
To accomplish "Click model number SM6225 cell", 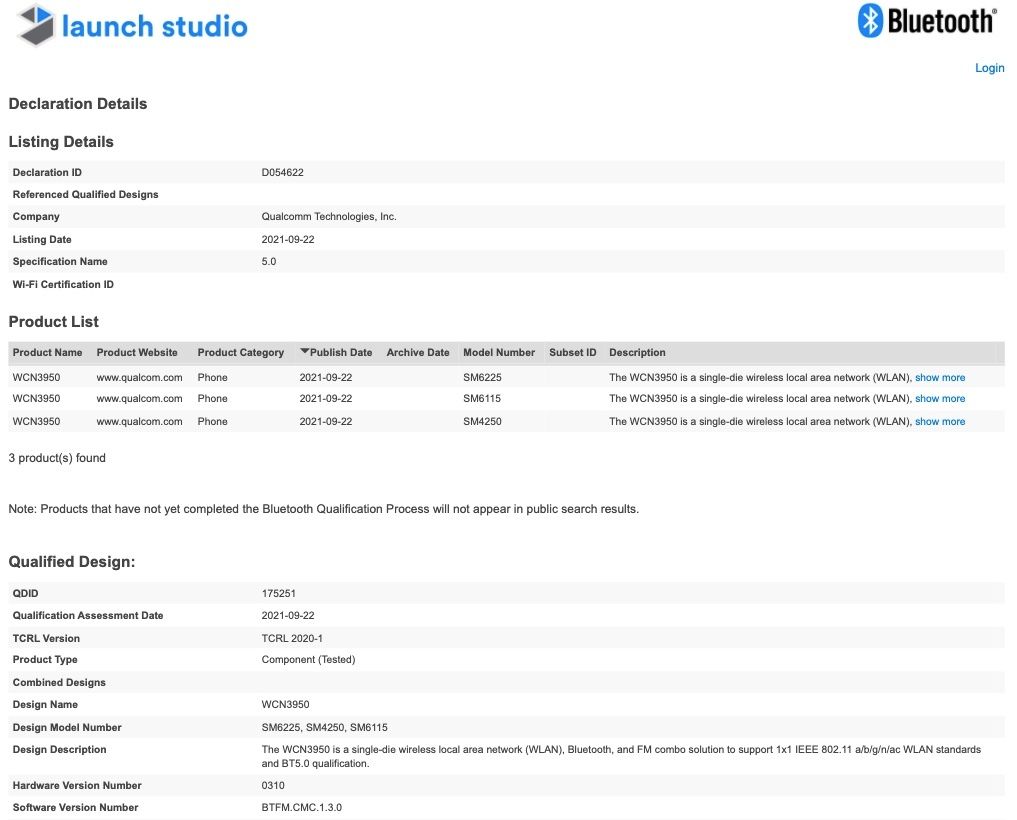I will [x=482, y=378].
